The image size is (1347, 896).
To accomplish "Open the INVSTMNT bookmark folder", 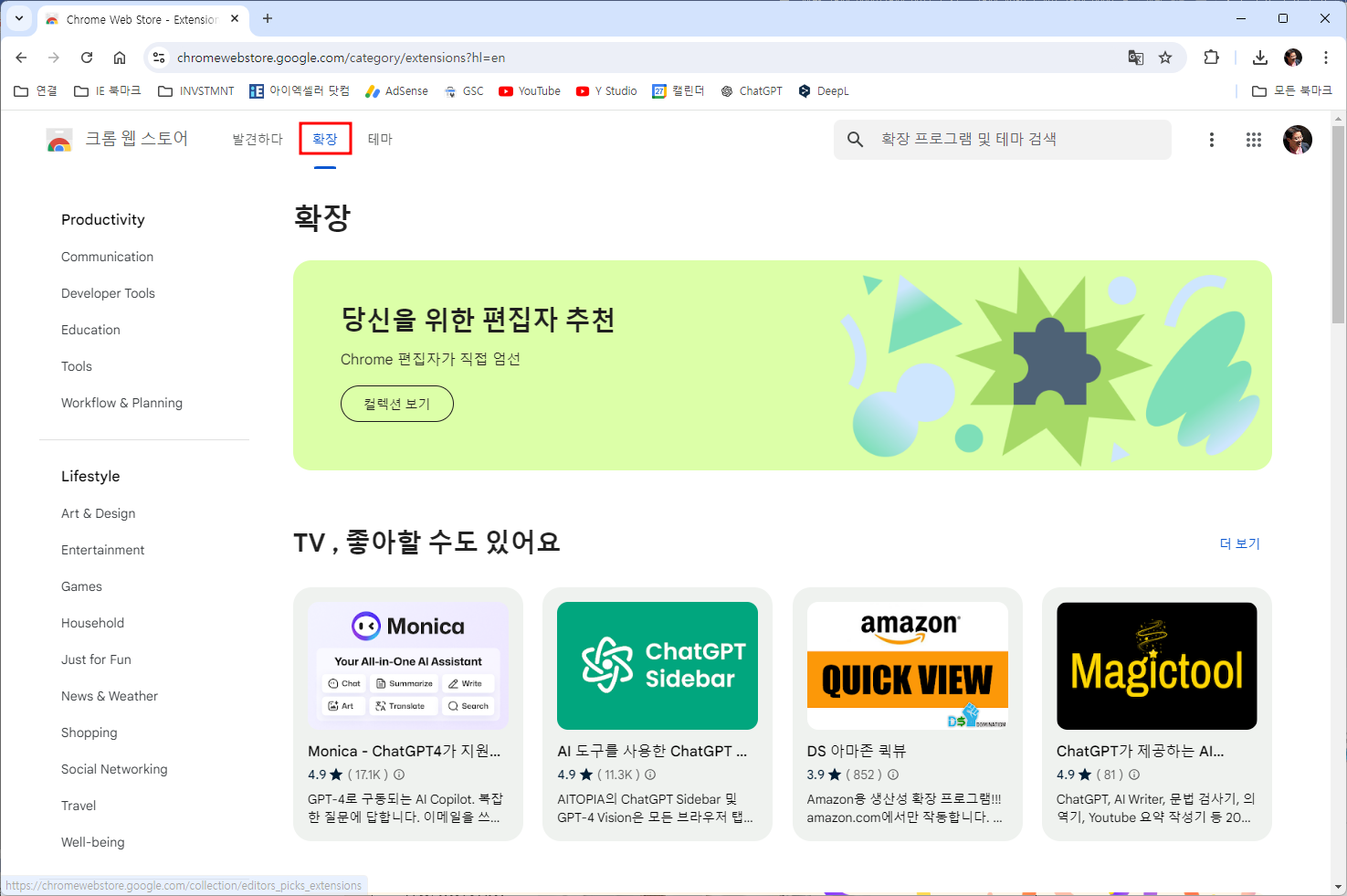I will point(196,91).
